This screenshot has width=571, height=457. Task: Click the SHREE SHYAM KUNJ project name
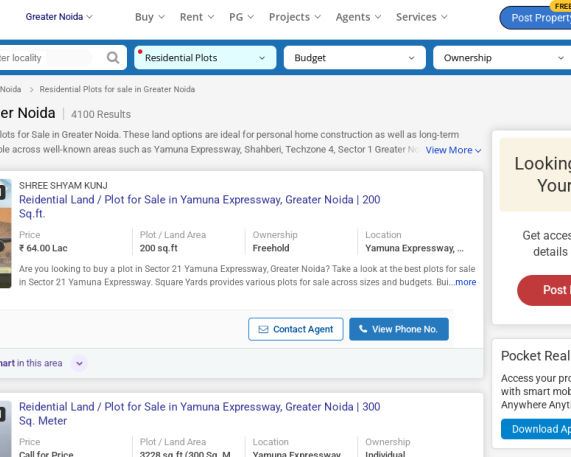coord(63,185)
